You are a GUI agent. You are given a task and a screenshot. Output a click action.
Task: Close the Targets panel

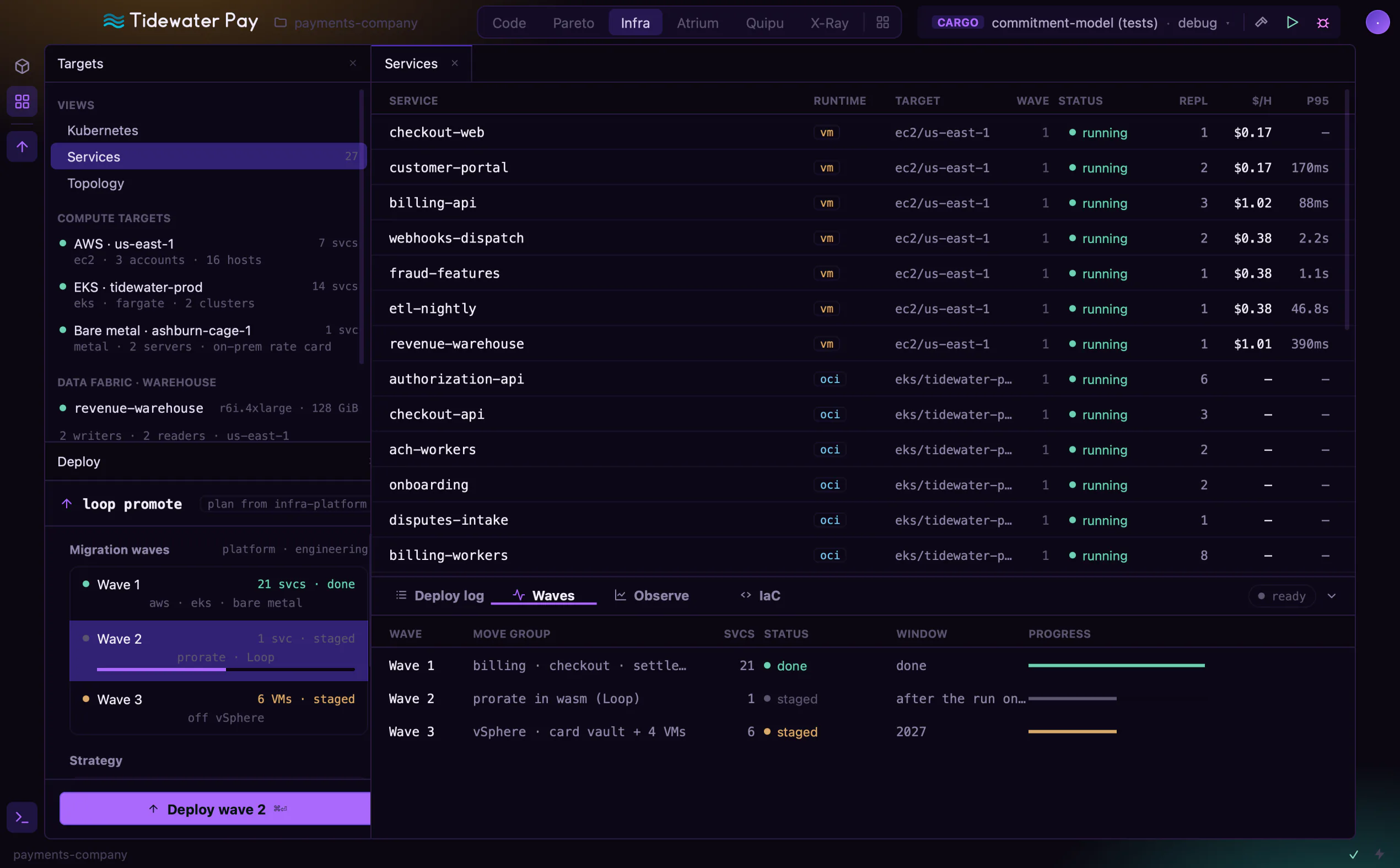click(353, 63)
